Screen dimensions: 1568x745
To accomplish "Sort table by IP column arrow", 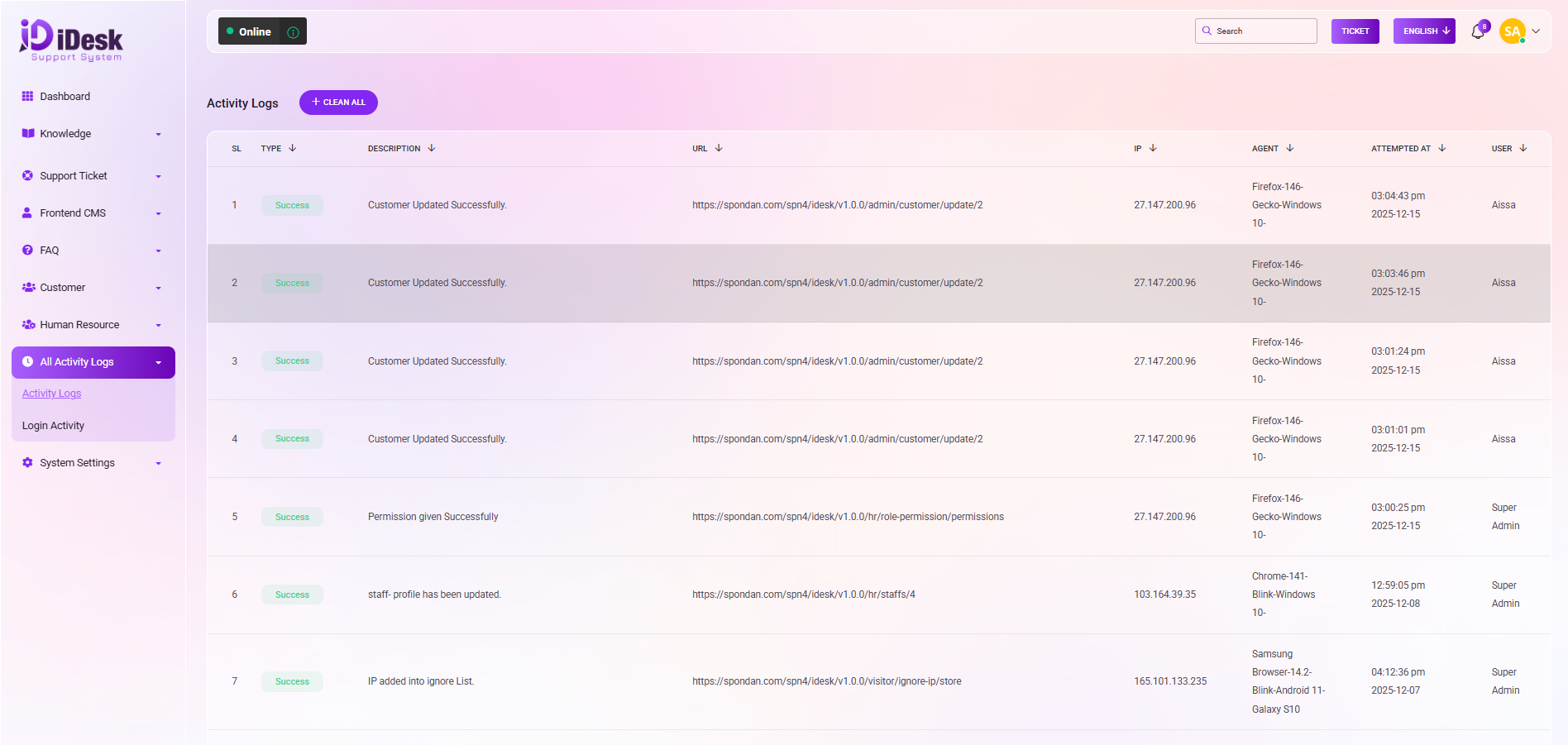I will pyautogui.click(x=1153, y=148).
